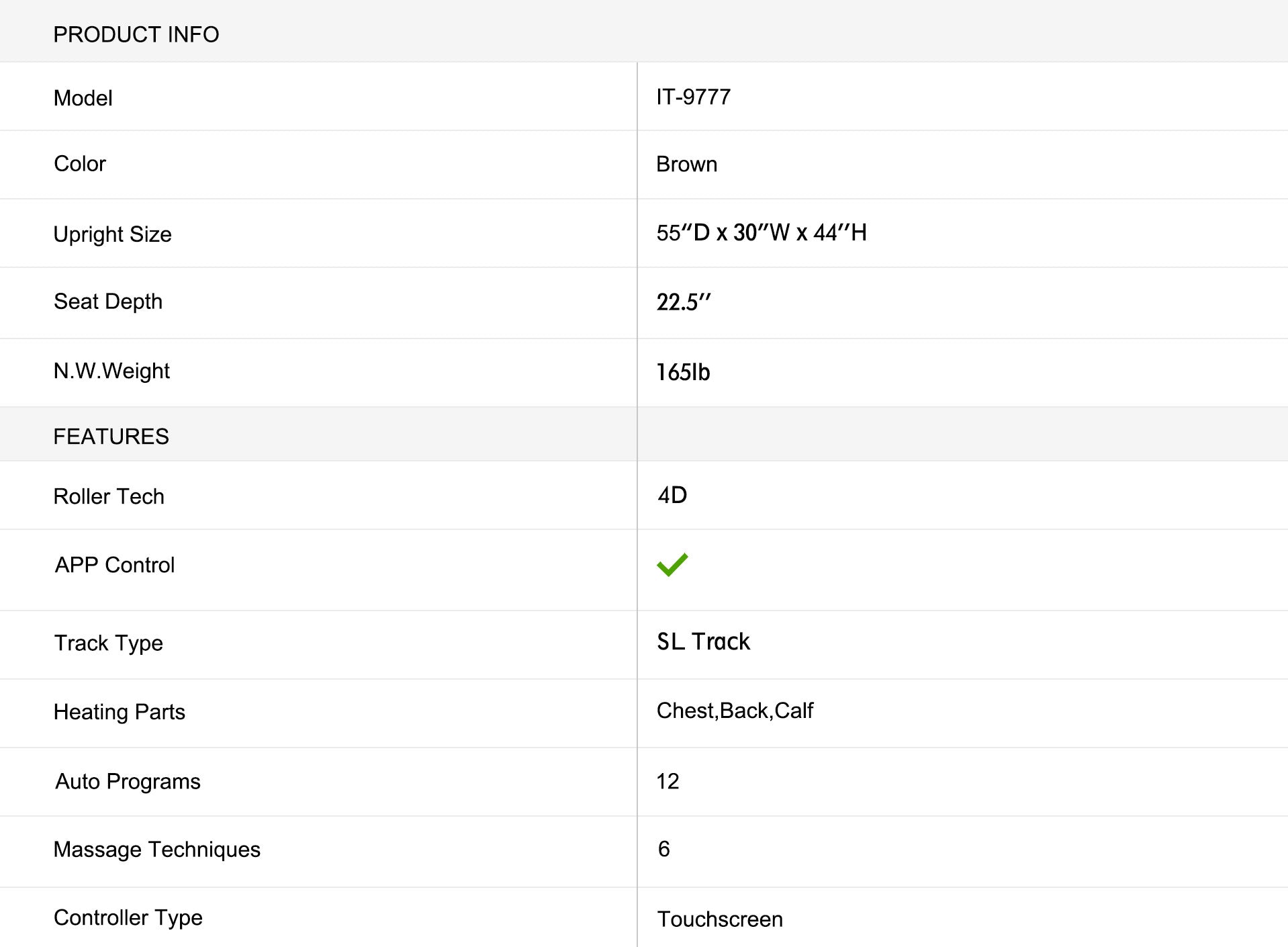This screenshot has height=947, width=1288.
Task: Click the Upright Size label
Action: point(113,234)
